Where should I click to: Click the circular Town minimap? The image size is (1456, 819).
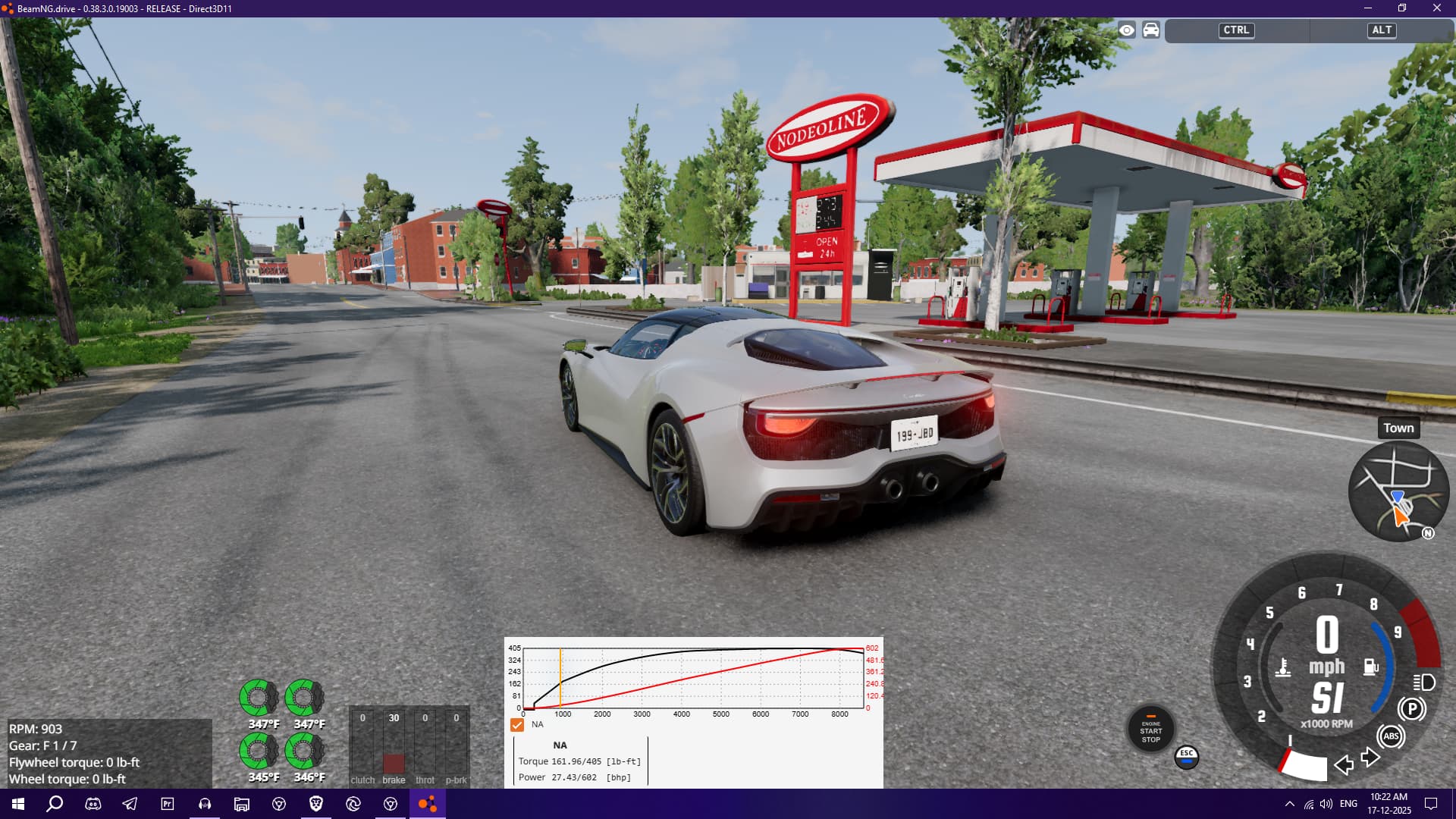coord(1398,491)
